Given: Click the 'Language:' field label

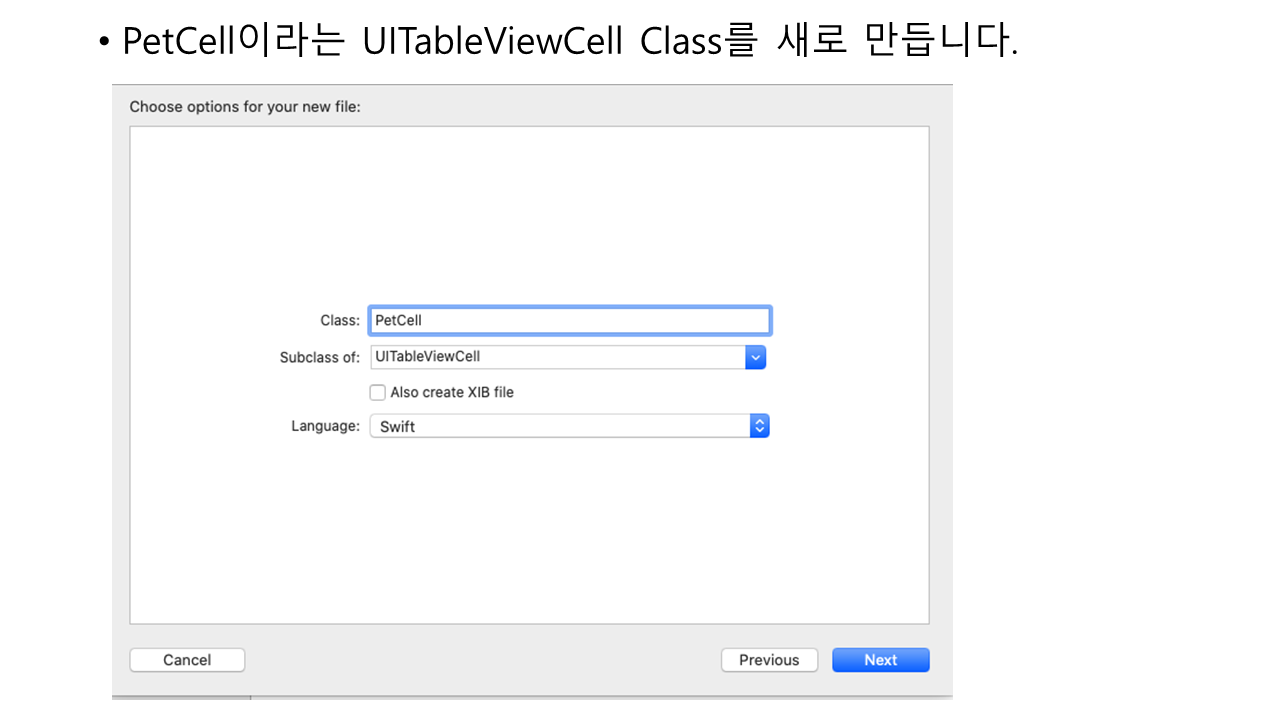Looking at the screenshot, I should click(x=325, y=426).
